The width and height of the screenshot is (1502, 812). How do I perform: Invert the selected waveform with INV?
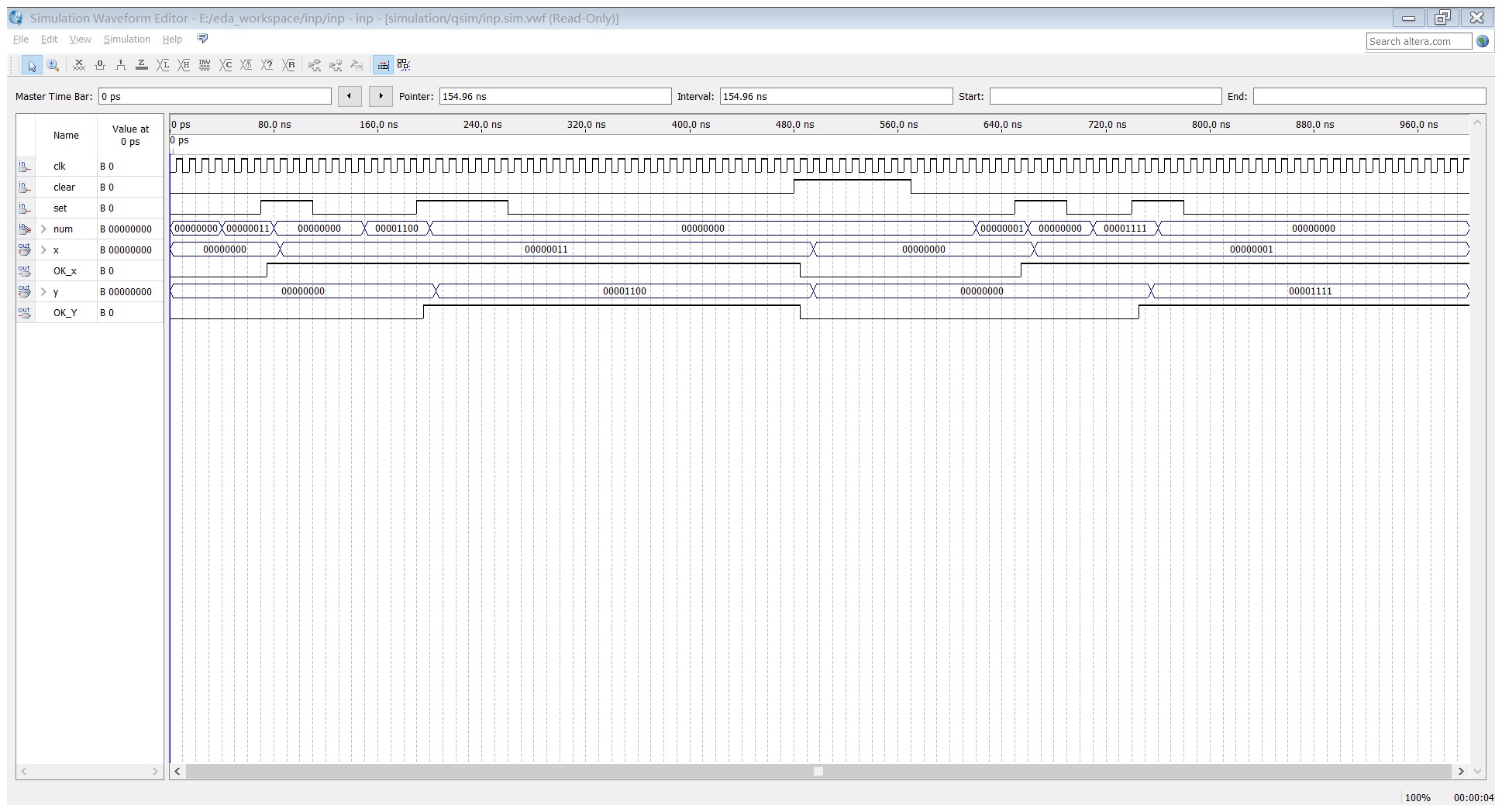(205, 66)
